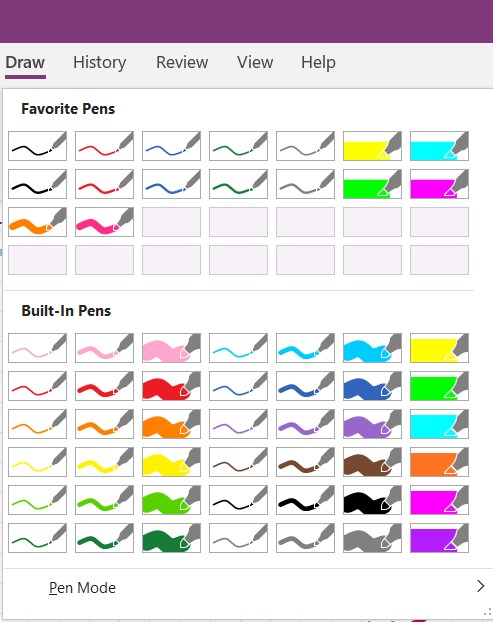Select the thin light pink built-in pen
Image resolution: width=493 pixels, height=622 pixels.
pos(37,348)
